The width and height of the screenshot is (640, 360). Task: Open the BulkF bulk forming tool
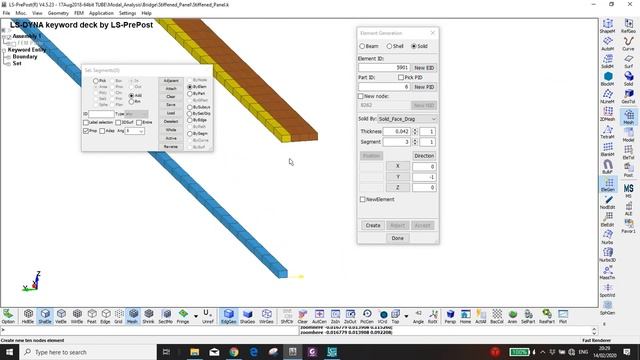[607, 167]
